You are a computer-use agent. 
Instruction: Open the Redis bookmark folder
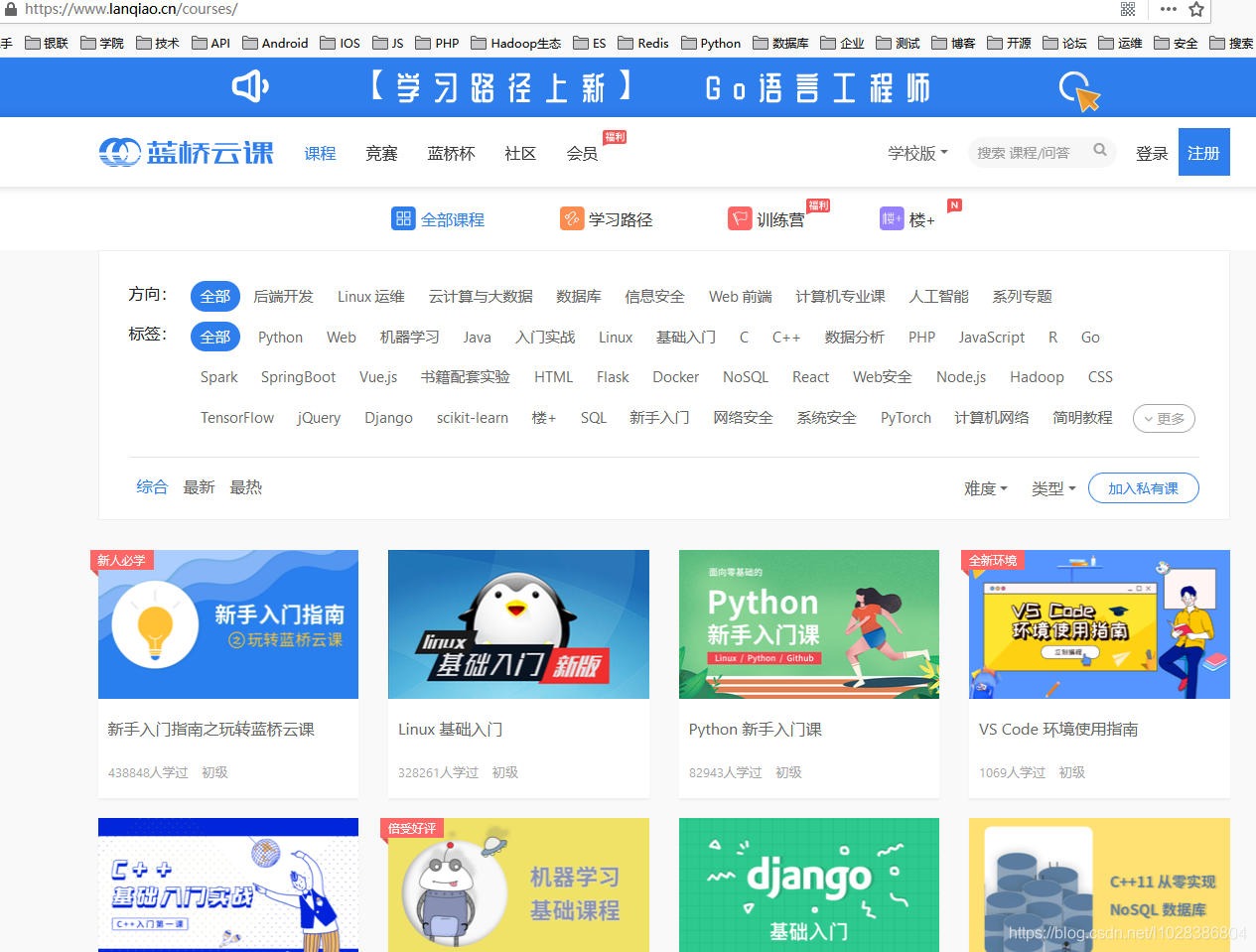[x=643, y=43]
